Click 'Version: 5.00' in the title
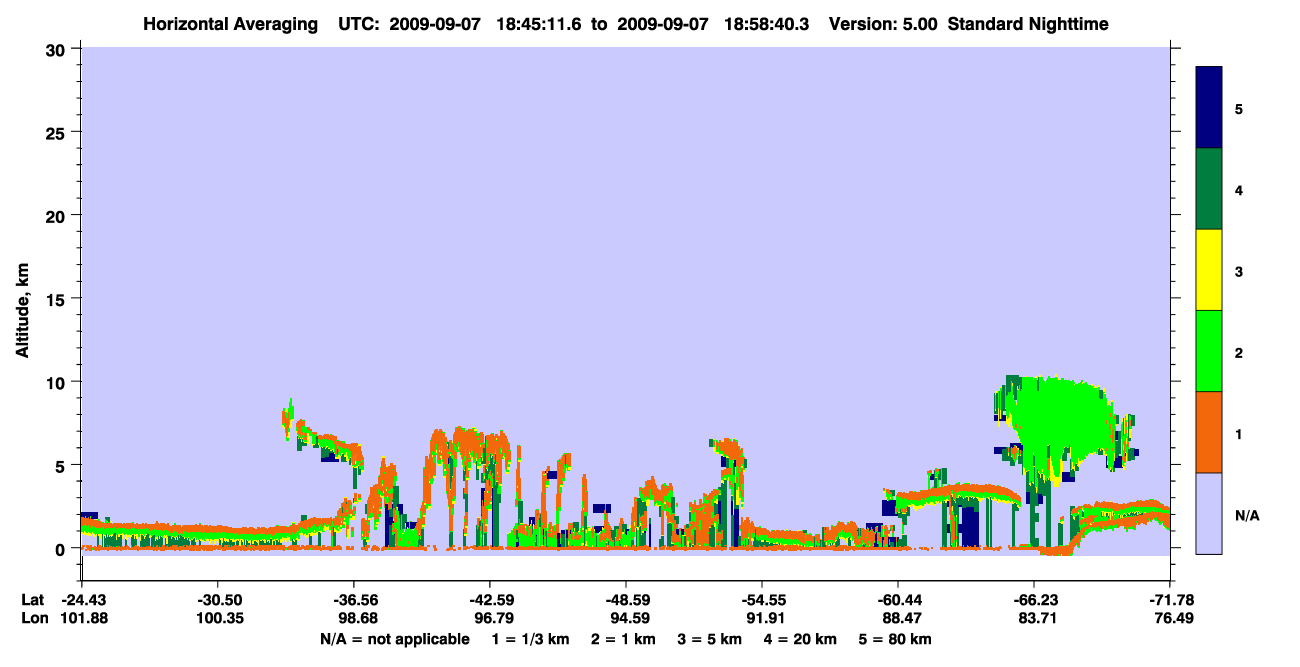The image size is (1300, 667). click(x=883, y=23)
